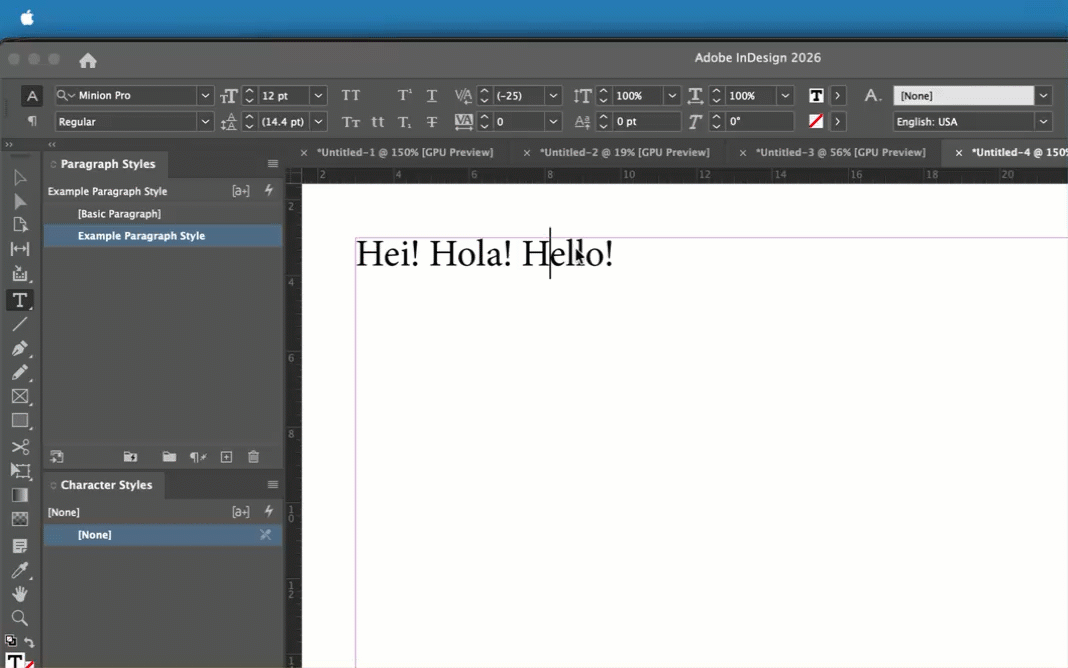Viewport: 1068px width, 668px height.
Task: Click the add style to CC library icon
Action: (x=130, y=457)
